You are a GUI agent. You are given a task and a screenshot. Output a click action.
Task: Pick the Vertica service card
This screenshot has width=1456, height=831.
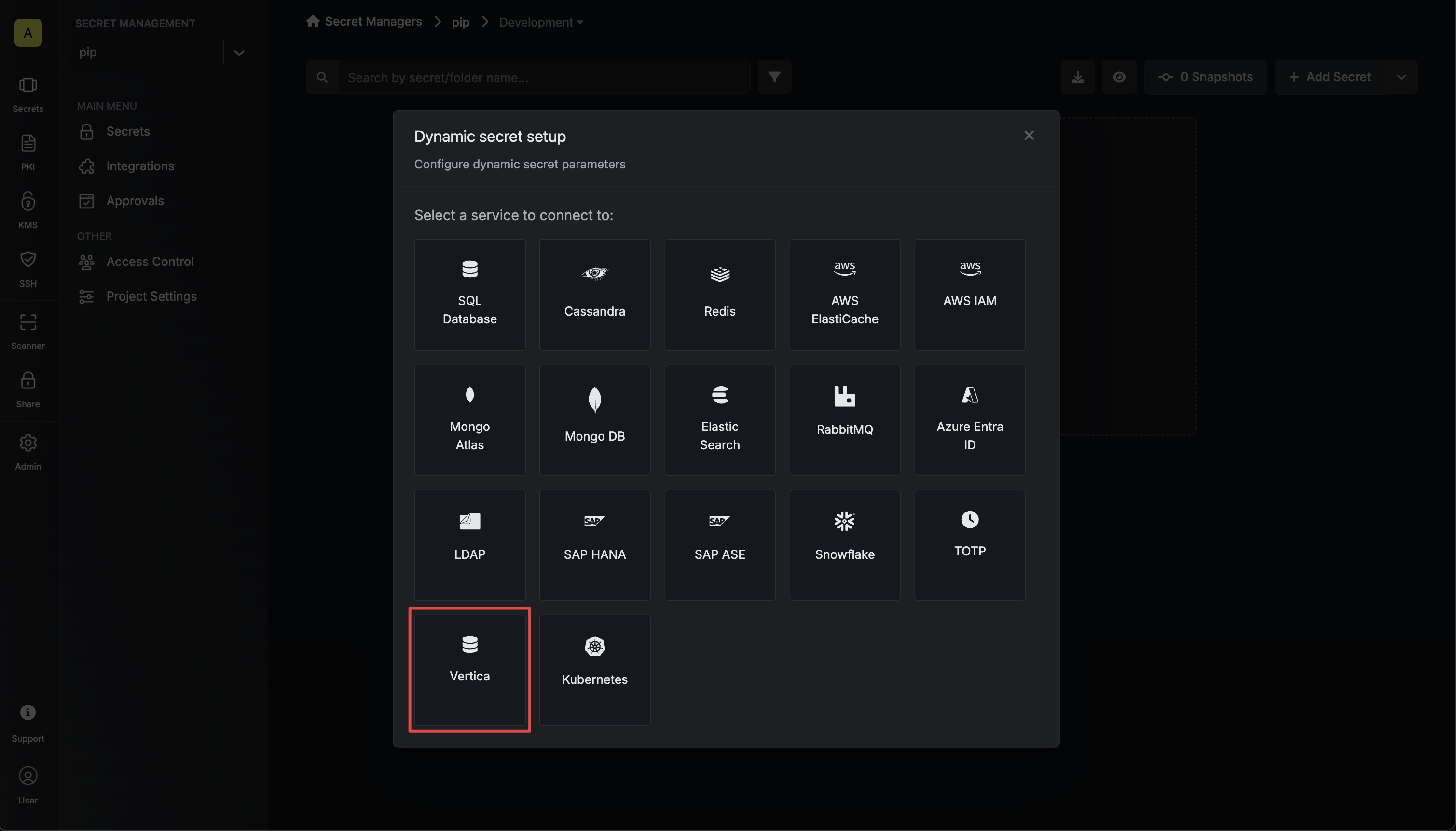pos(469,670)
